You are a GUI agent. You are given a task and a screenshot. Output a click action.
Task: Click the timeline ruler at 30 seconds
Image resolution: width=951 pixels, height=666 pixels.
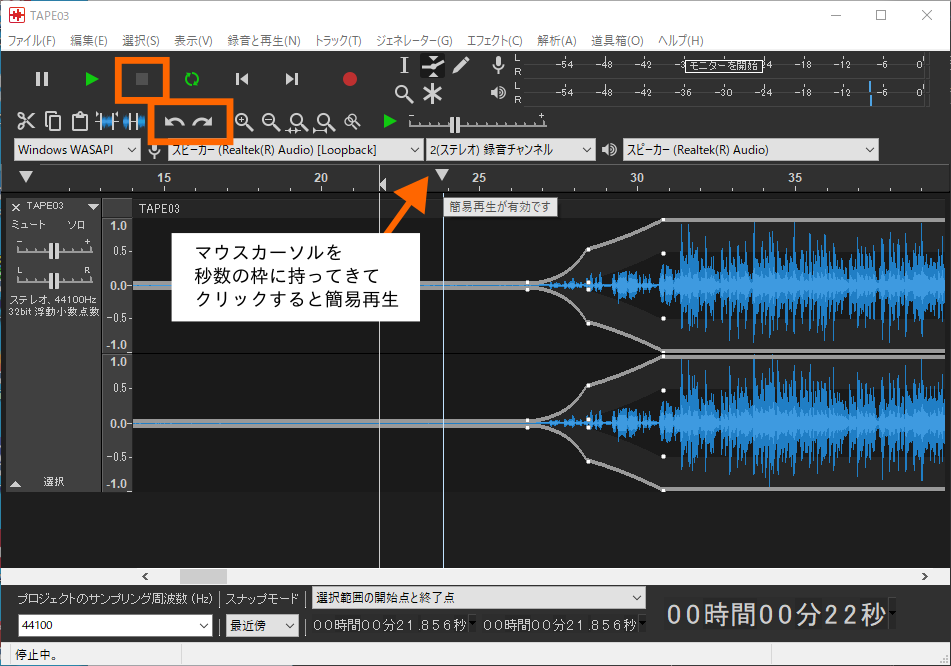coord(637,178)
